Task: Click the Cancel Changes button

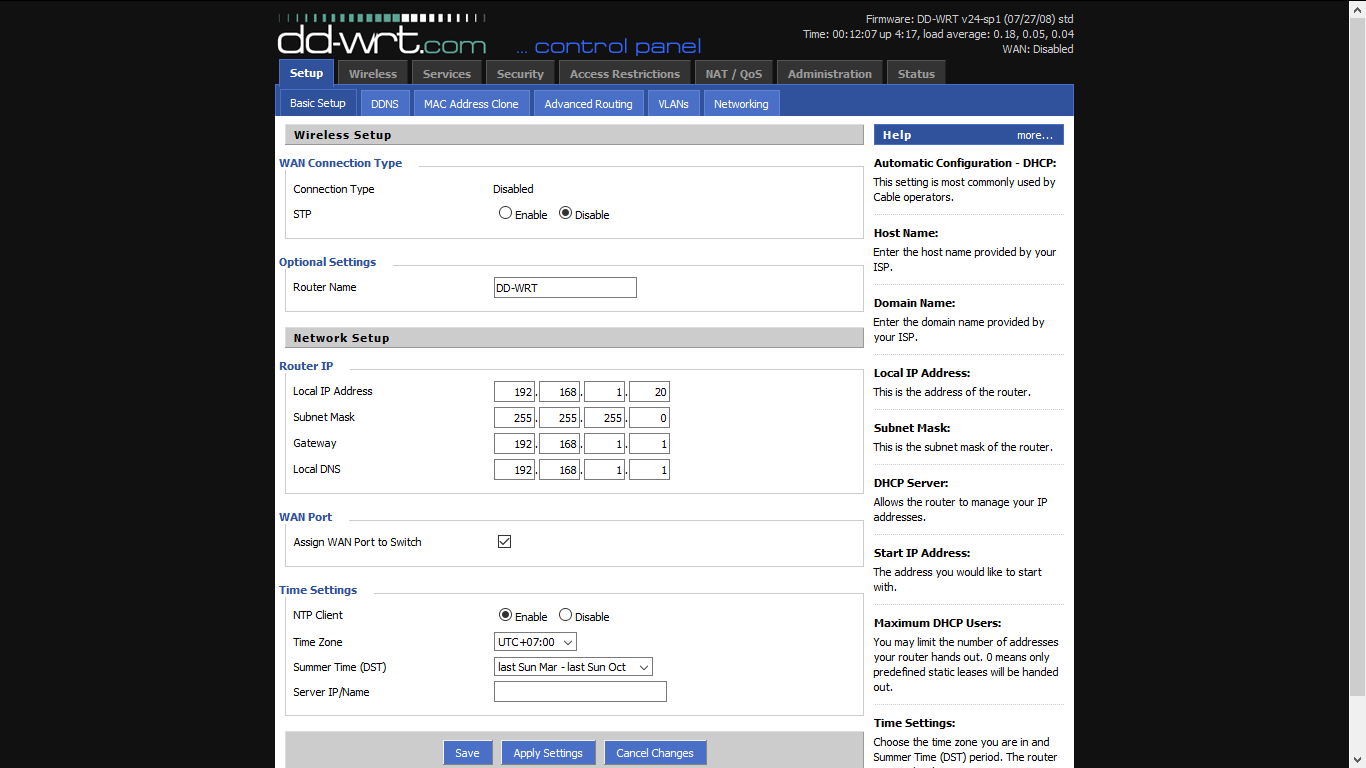Action: [x=655, y=753]
